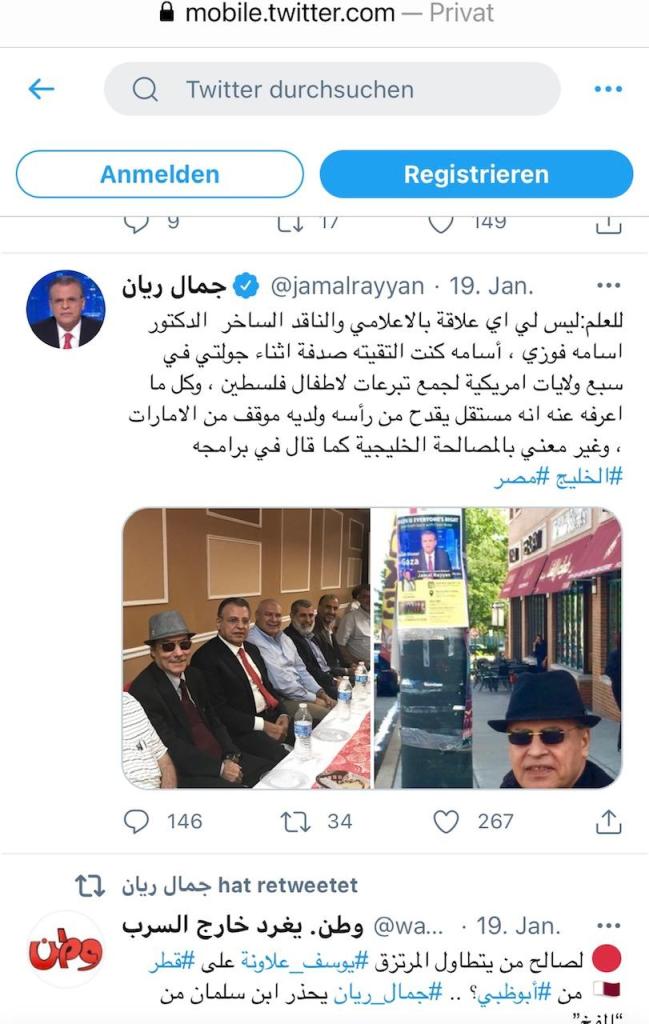
Task: Expand options on the Watan retweeted tweet
Action: coord(608,925)
